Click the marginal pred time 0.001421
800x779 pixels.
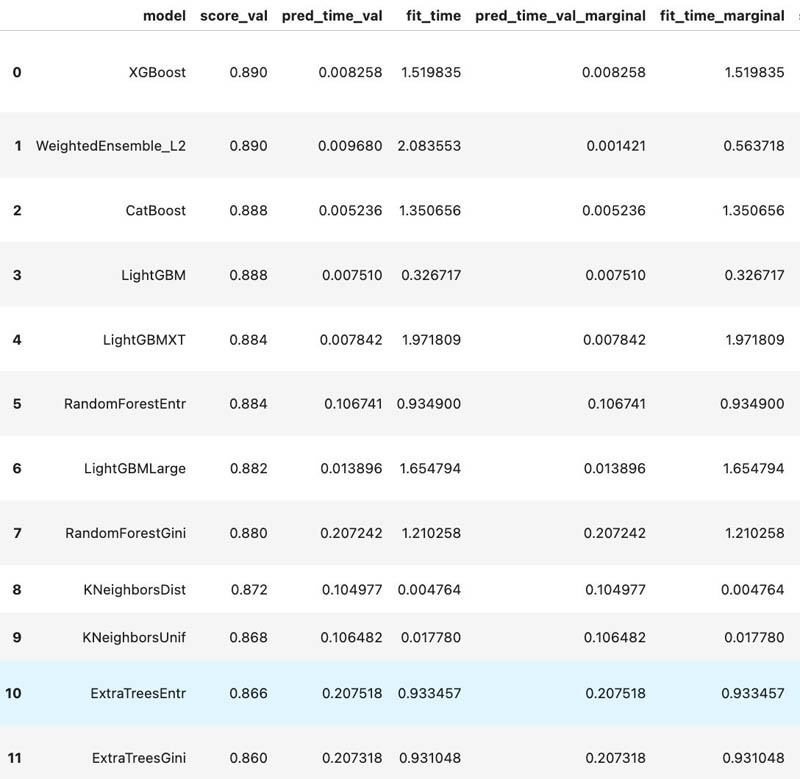tap(616, 146)
